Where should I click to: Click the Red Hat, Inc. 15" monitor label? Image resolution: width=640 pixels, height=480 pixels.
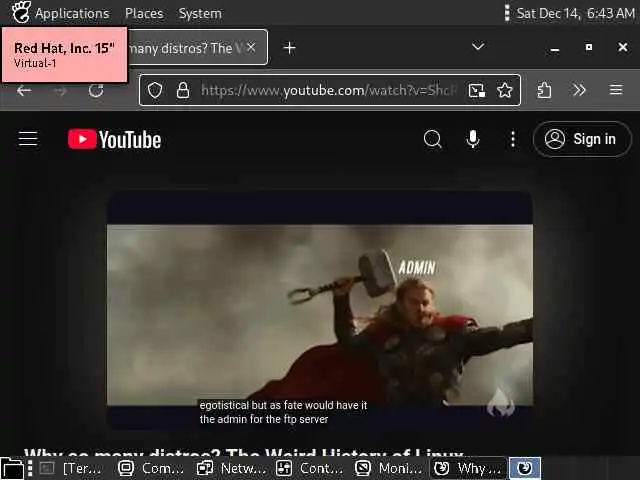click(x=64, y=55)
